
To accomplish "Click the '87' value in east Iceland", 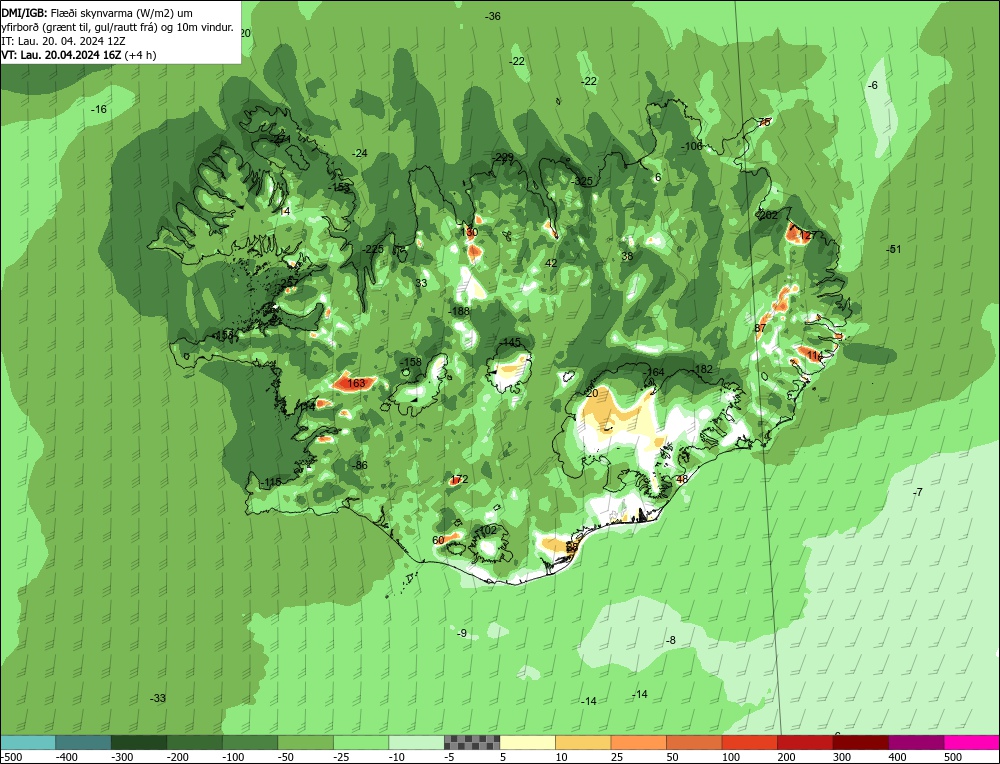I will pos(760,328).
